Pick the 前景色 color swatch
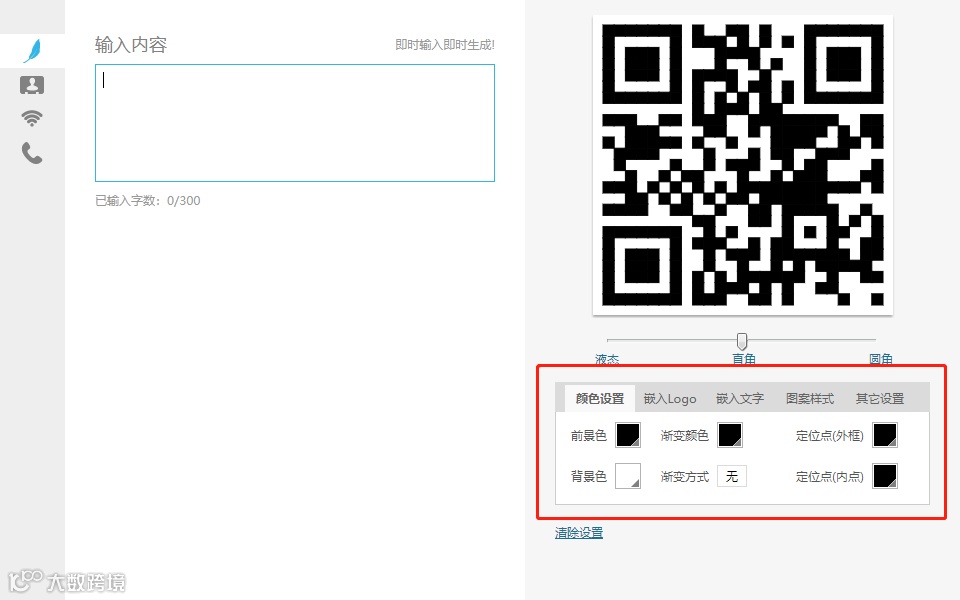Screen dimensions: 960x600 click(x=628, y=435)
